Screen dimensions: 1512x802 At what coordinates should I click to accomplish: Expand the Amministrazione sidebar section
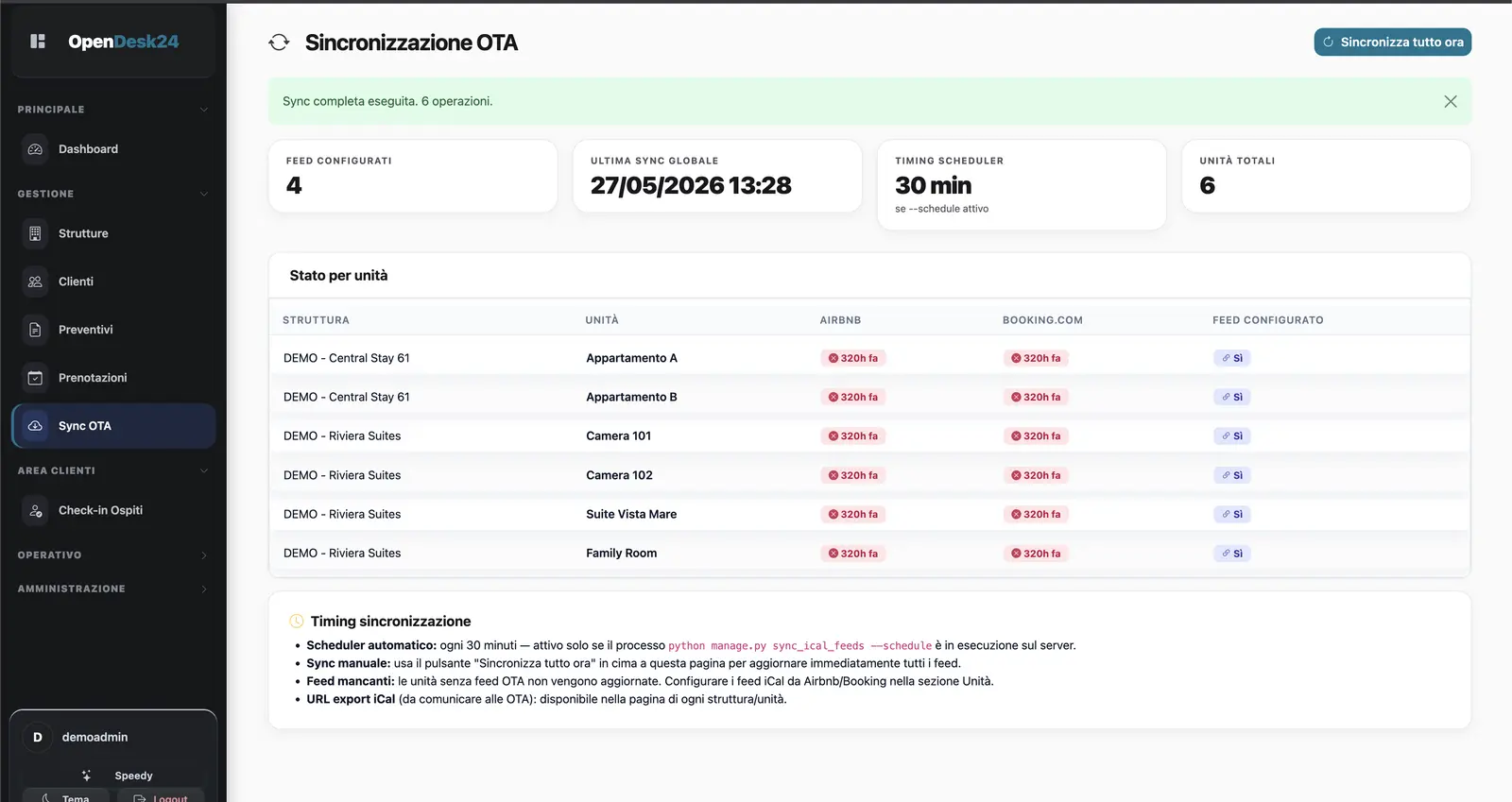(x=112, y=589)
